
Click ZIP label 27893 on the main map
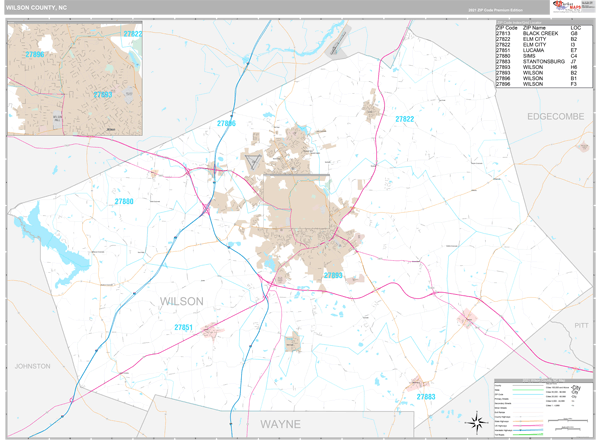(x=333, y=275)
